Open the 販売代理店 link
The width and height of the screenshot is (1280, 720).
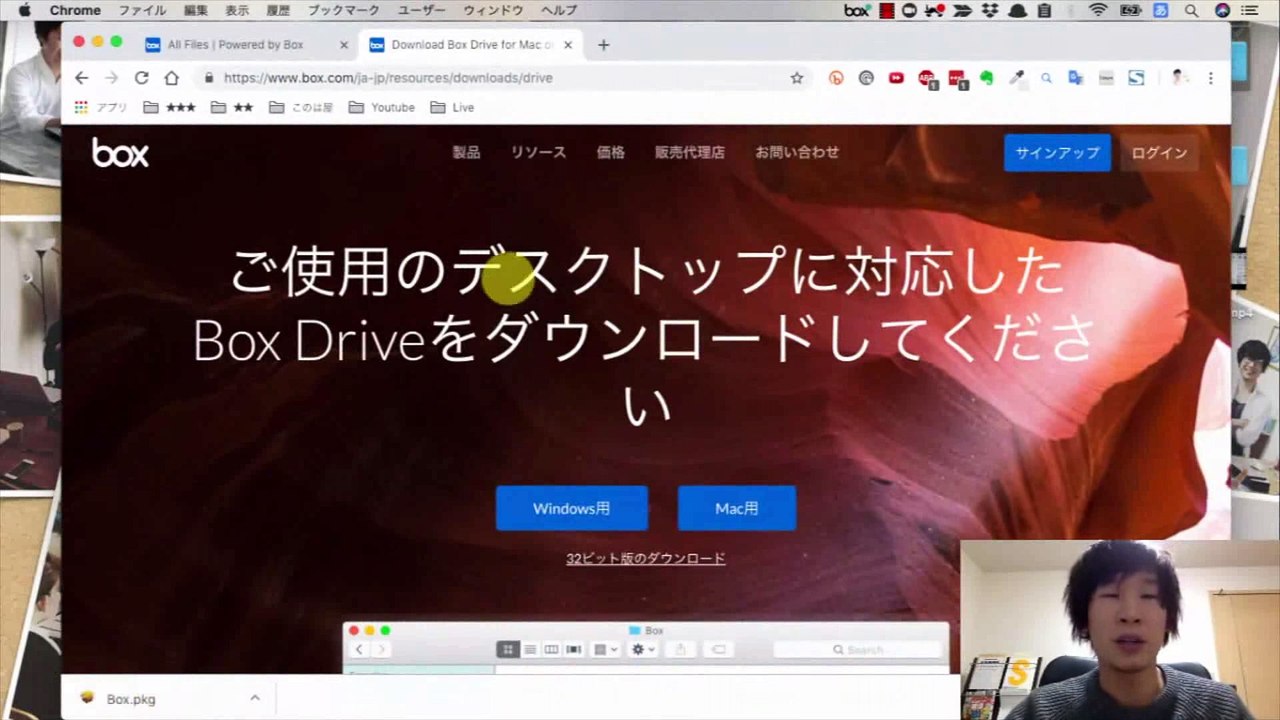(x=690, y=152)
